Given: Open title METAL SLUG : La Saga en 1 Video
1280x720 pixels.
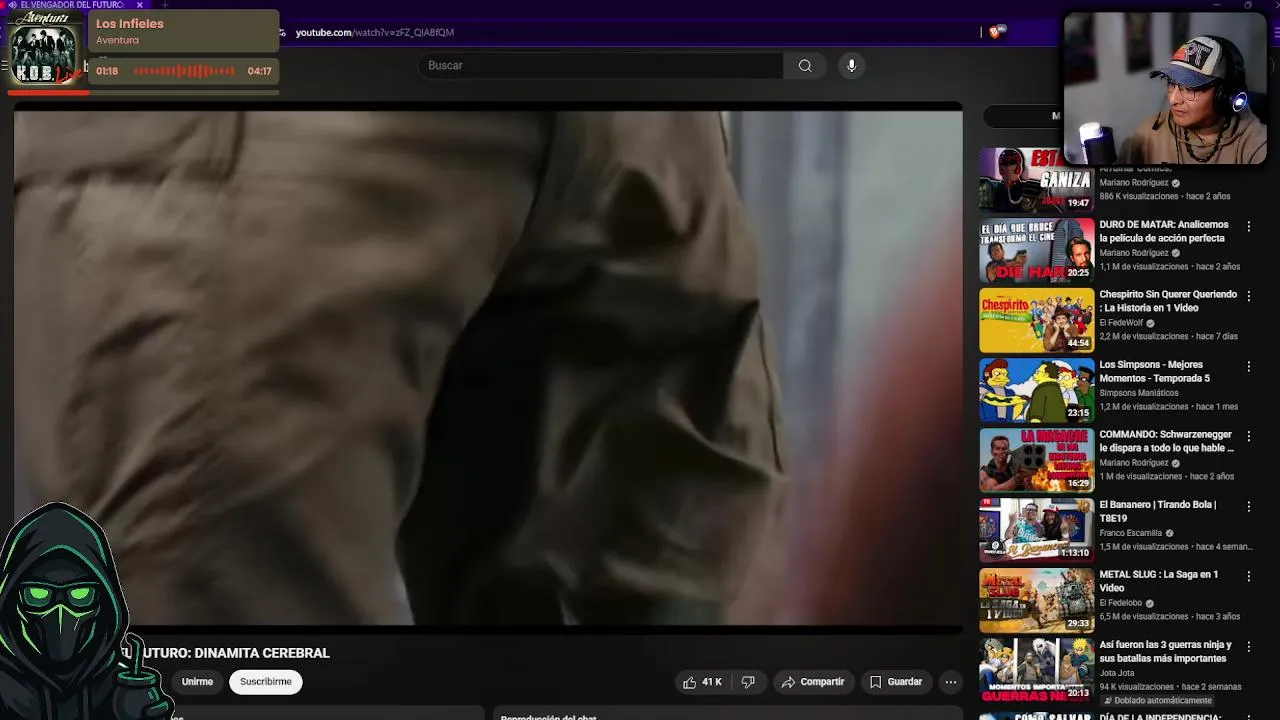Looking at the screenshot, I should (1158, 581).
